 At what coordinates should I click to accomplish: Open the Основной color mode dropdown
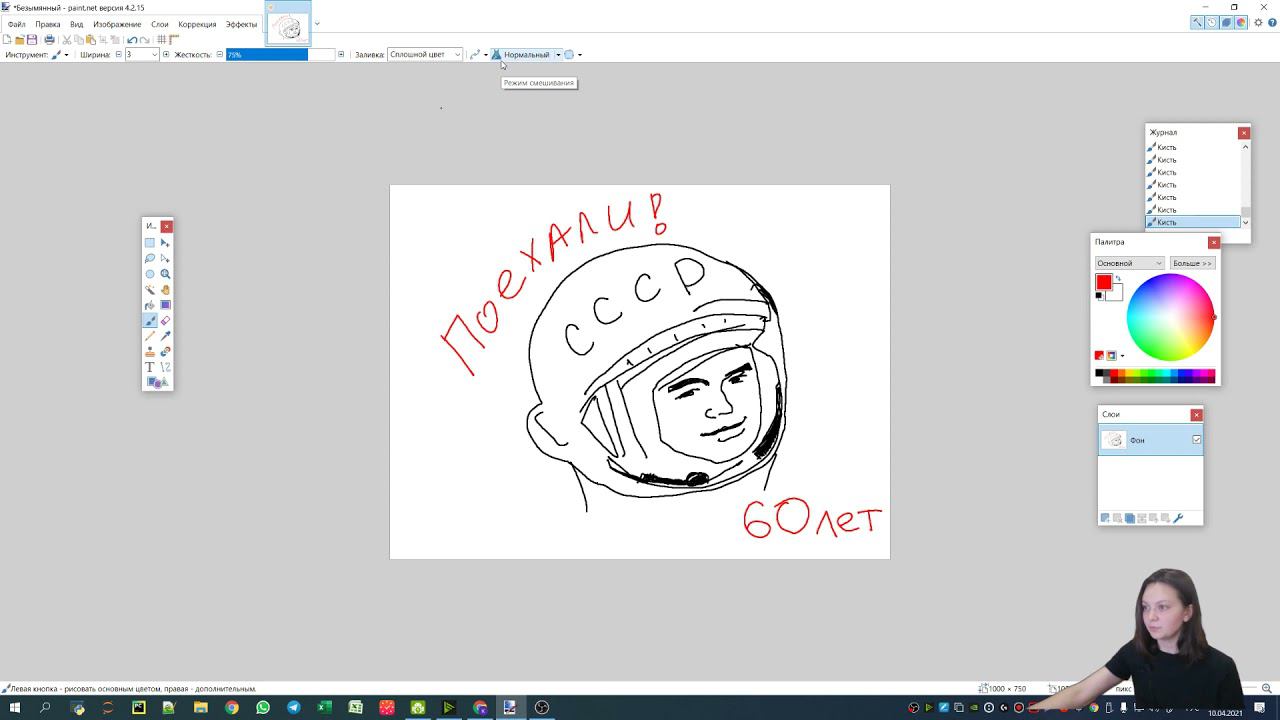click(x=1129, y=263)
